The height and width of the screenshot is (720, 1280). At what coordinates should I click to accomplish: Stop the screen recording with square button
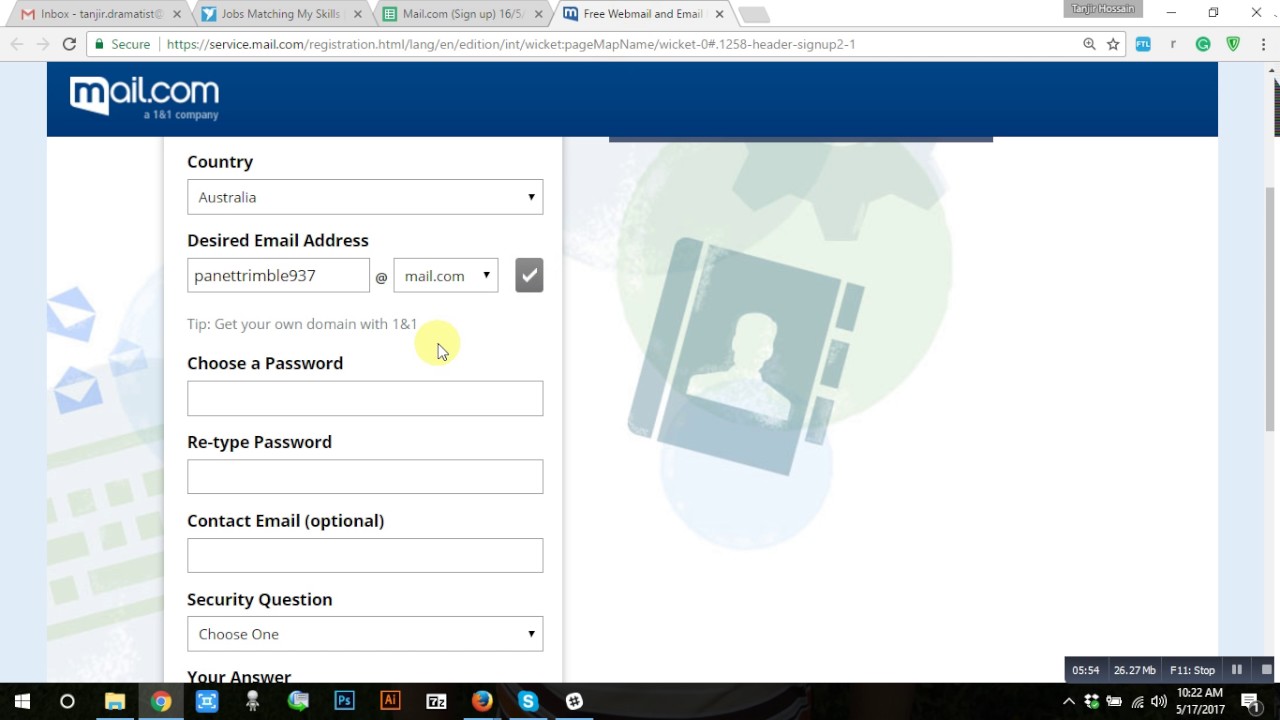(x=1266, y=670)
